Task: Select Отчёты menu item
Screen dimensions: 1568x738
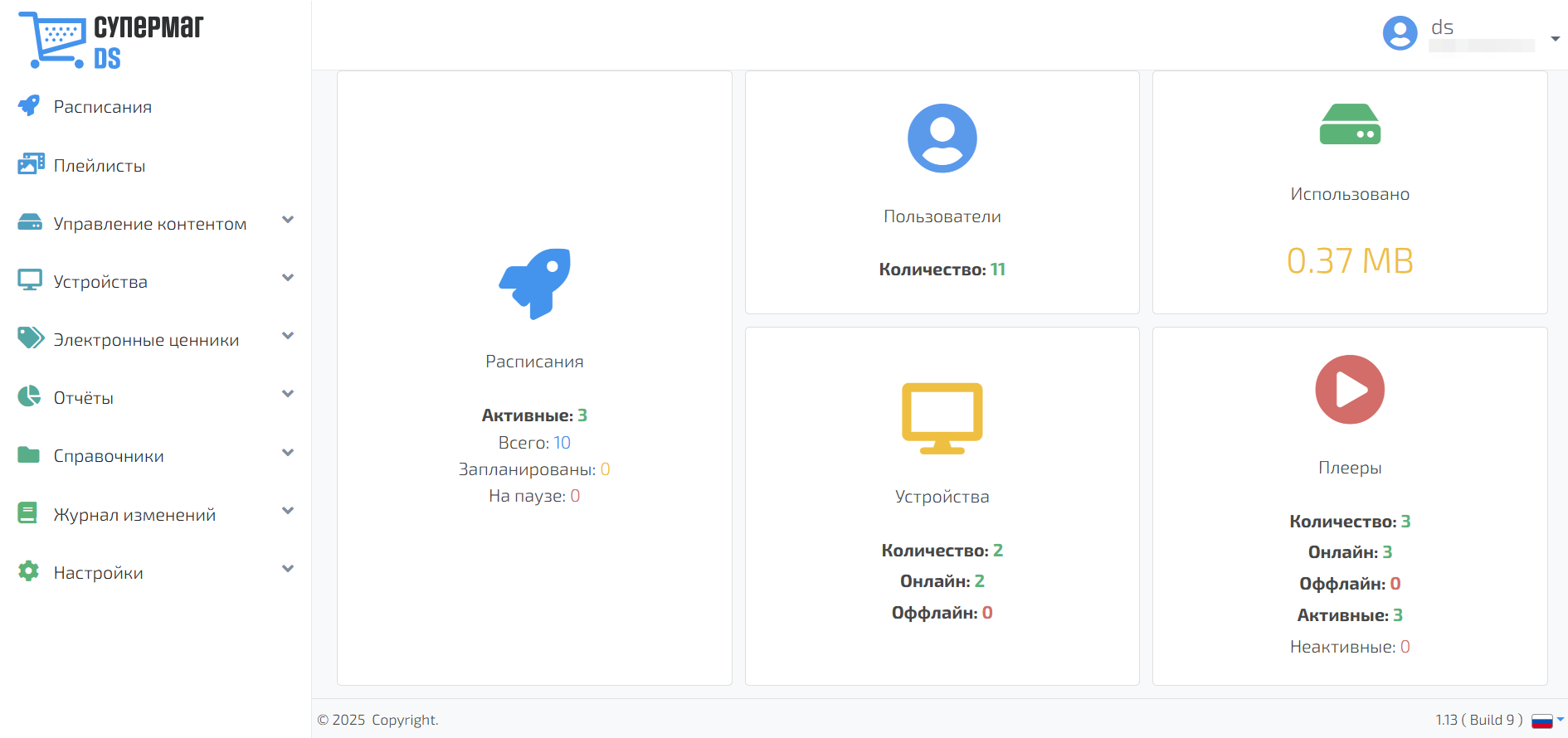Action: coord(84,398)
